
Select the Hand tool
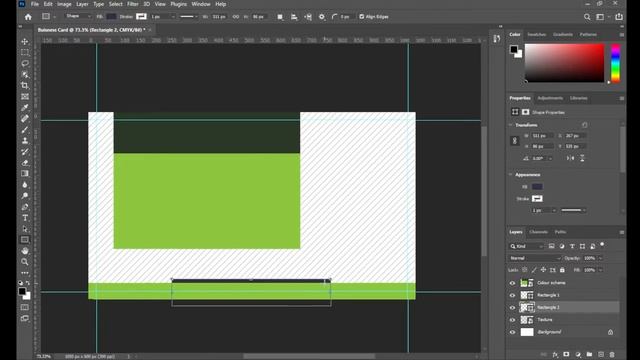(x=25, y=251)
